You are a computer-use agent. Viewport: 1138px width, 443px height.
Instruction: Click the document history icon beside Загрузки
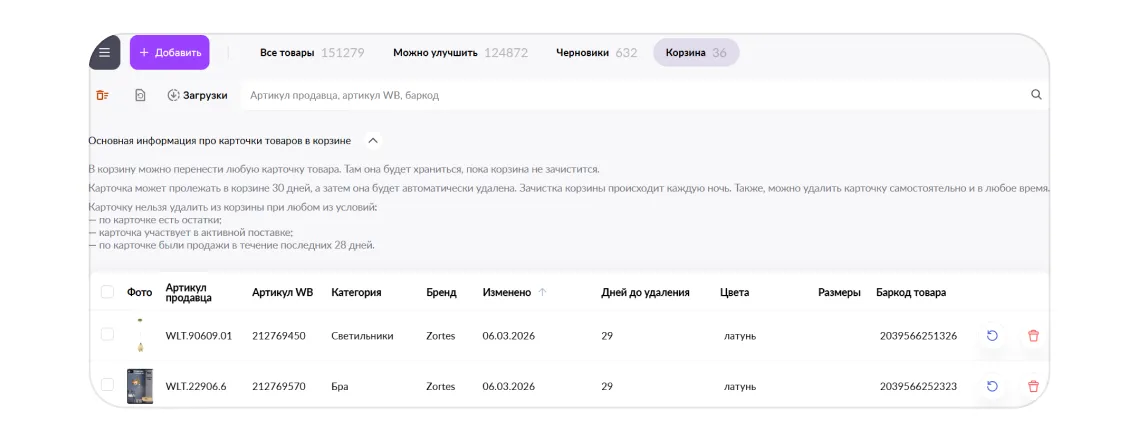(140, 95)
